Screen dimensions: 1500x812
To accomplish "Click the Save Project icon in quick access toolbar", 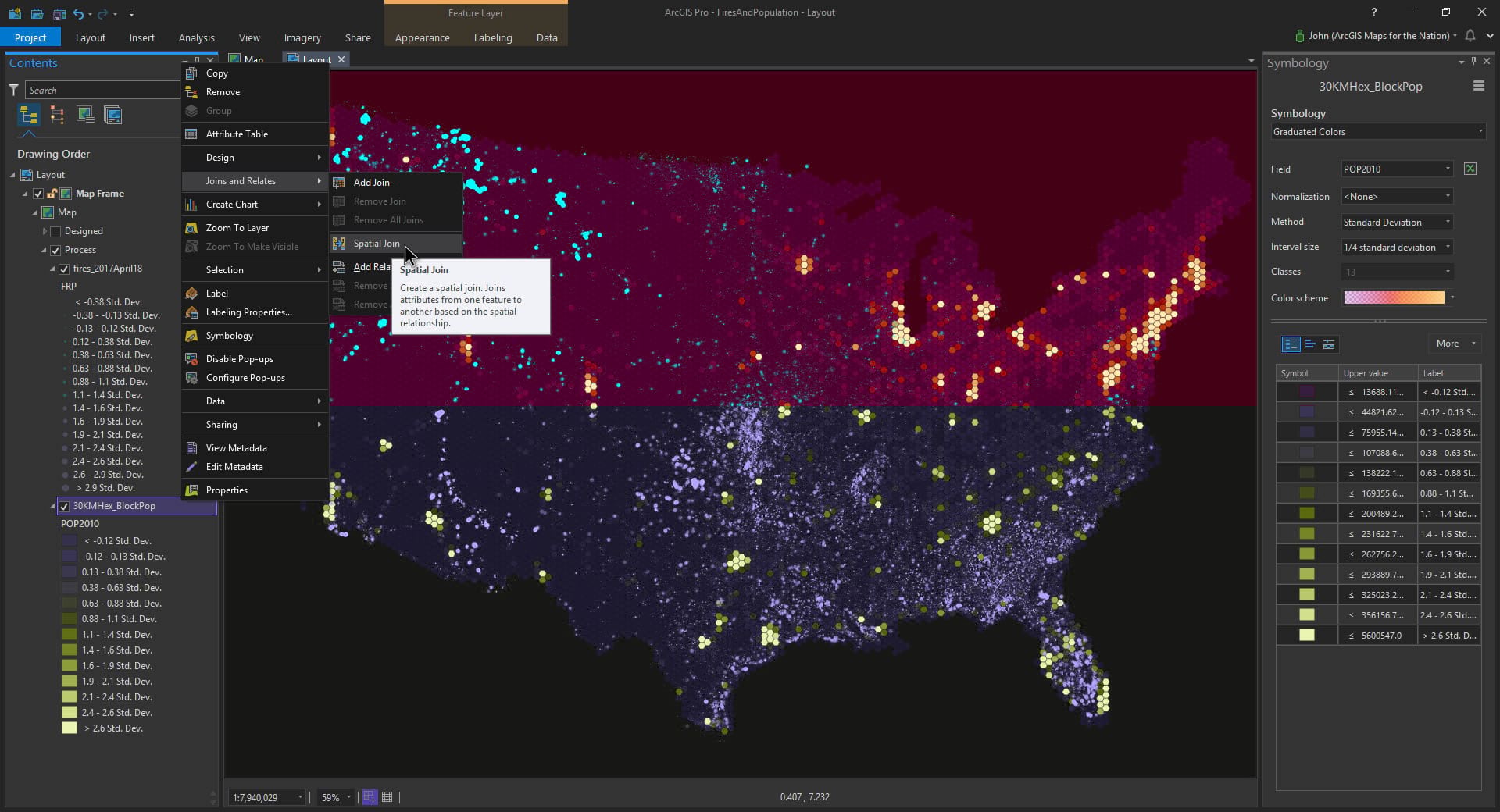I will (59, 13).
